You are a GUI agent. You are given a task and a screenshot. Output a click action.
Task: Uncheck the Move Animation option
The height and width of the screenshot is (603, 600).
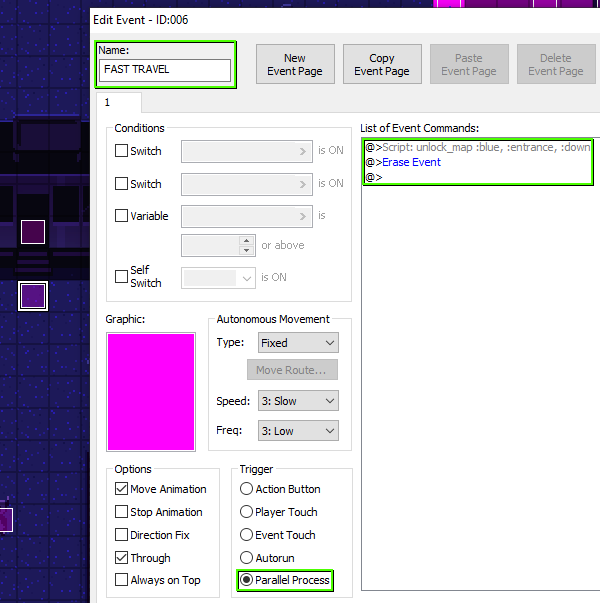click(122, 489)
